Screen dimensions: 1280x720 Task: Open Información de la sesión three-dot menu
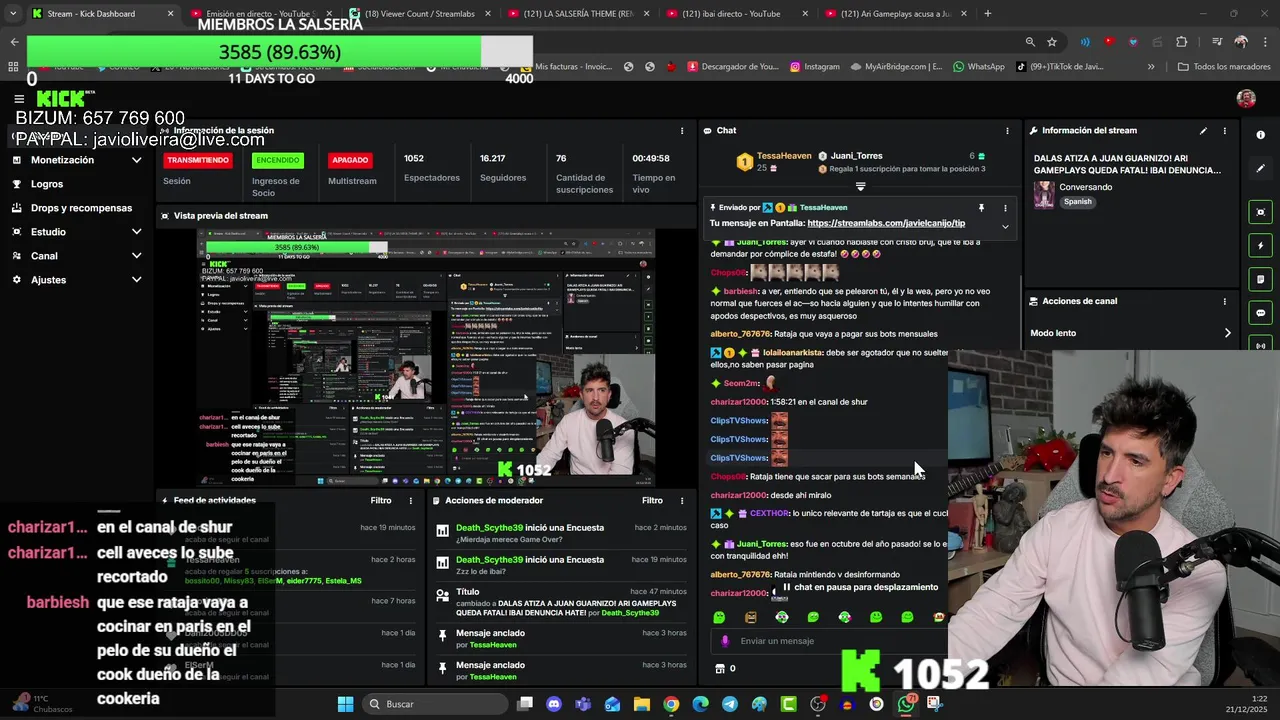[682, 131]
